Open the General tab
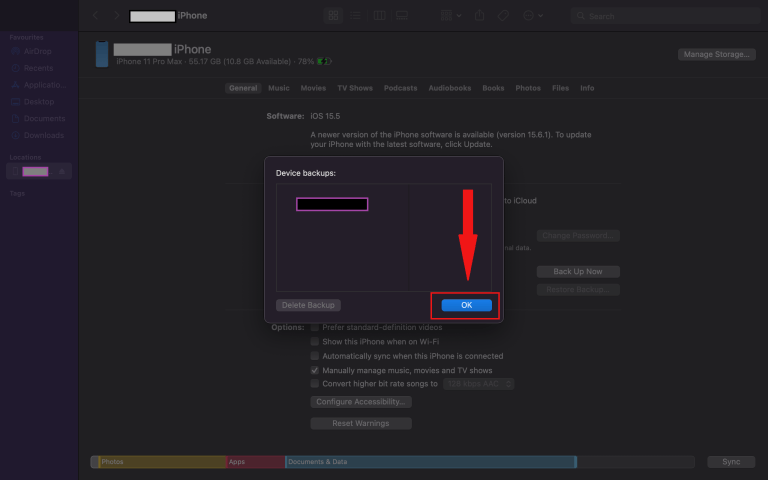The image size is (768, 480). (243, 88)
